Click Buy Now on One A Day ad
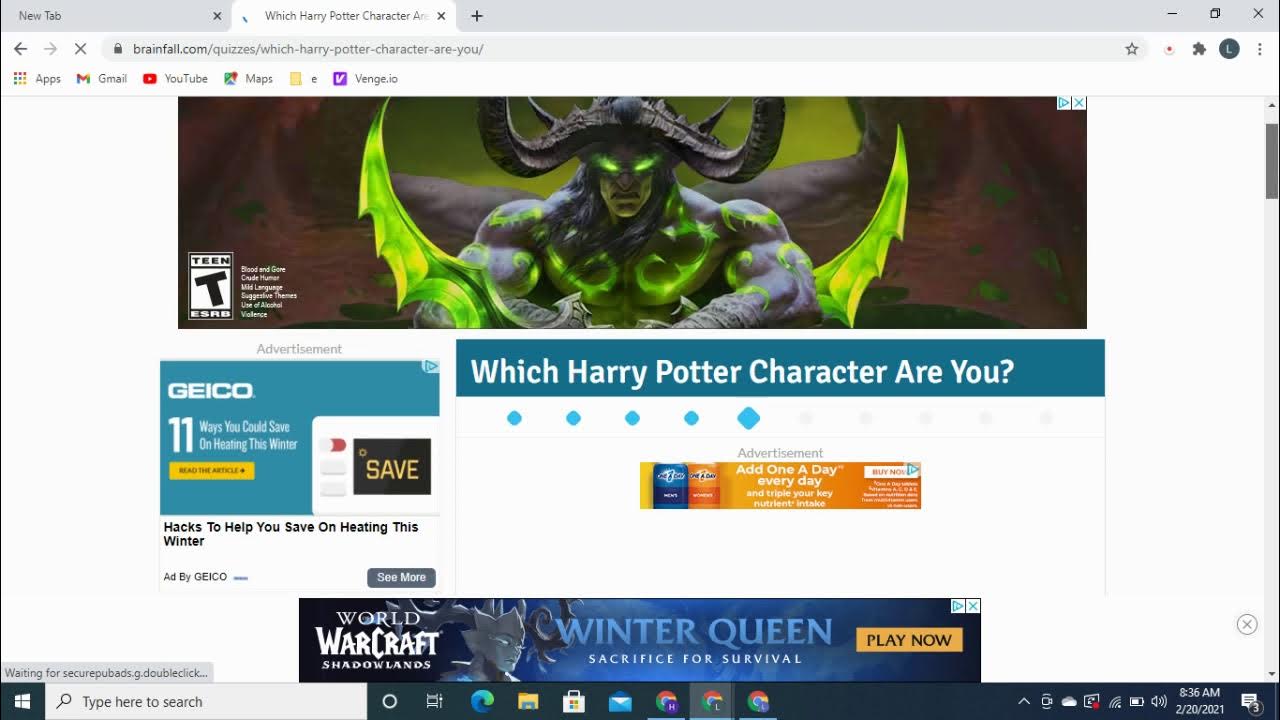The width and height of the screenshot is (1280, 720). 887,472
